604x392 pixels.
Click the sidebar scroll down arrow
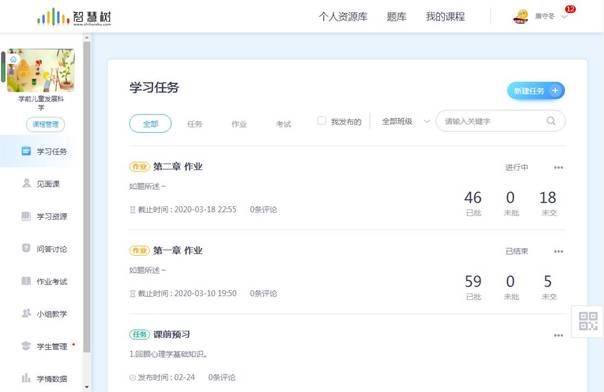(x=87, y=387)
